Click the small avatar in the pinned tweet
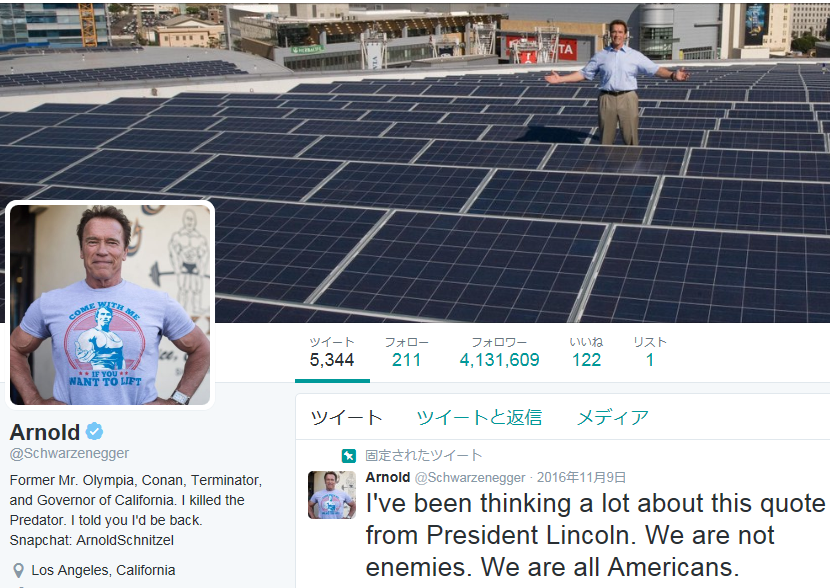The height and width of the screenshot is (588, 830). pos(332,494)
